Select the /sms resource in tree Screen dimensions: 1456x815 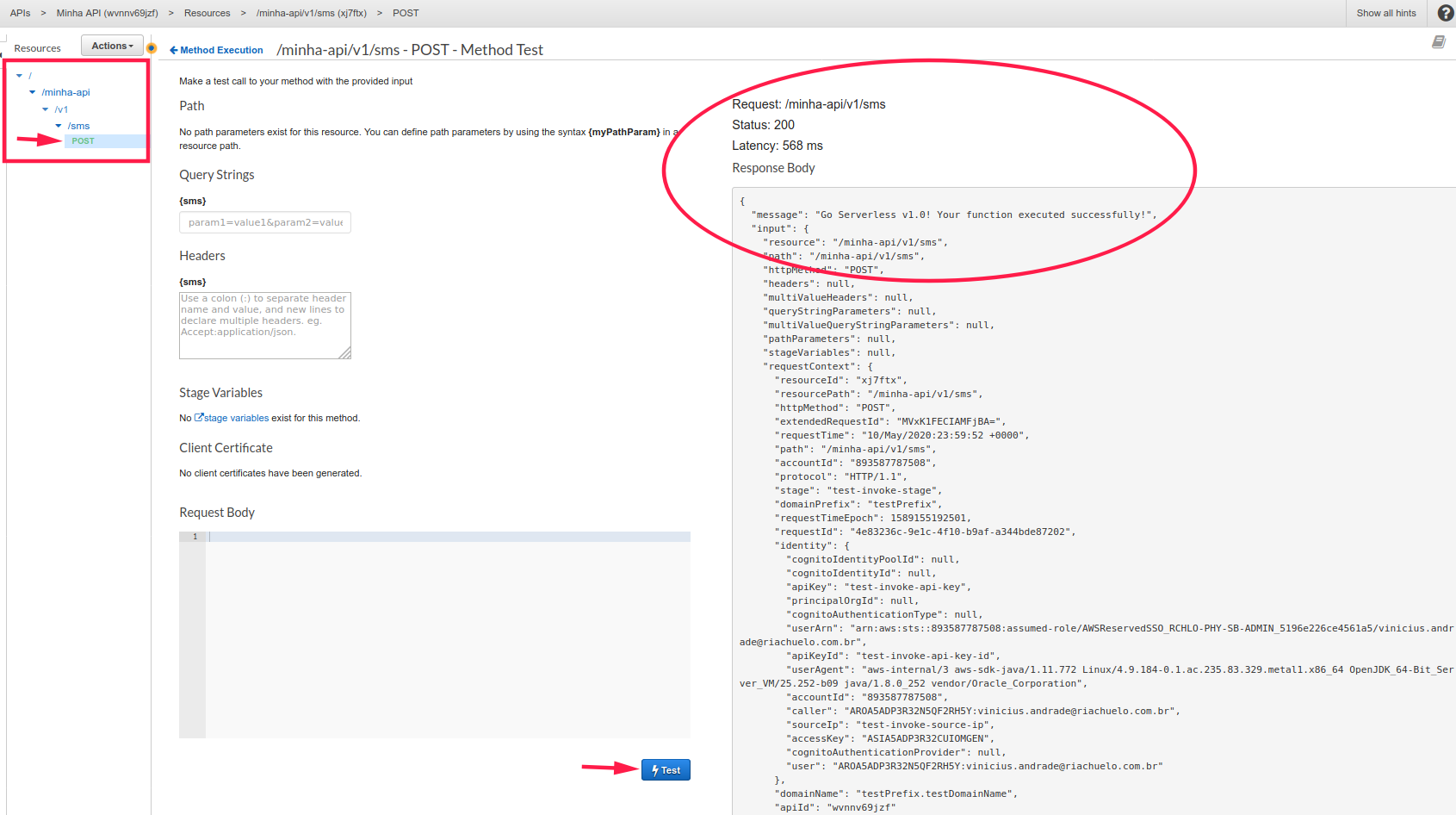point(79,126)
